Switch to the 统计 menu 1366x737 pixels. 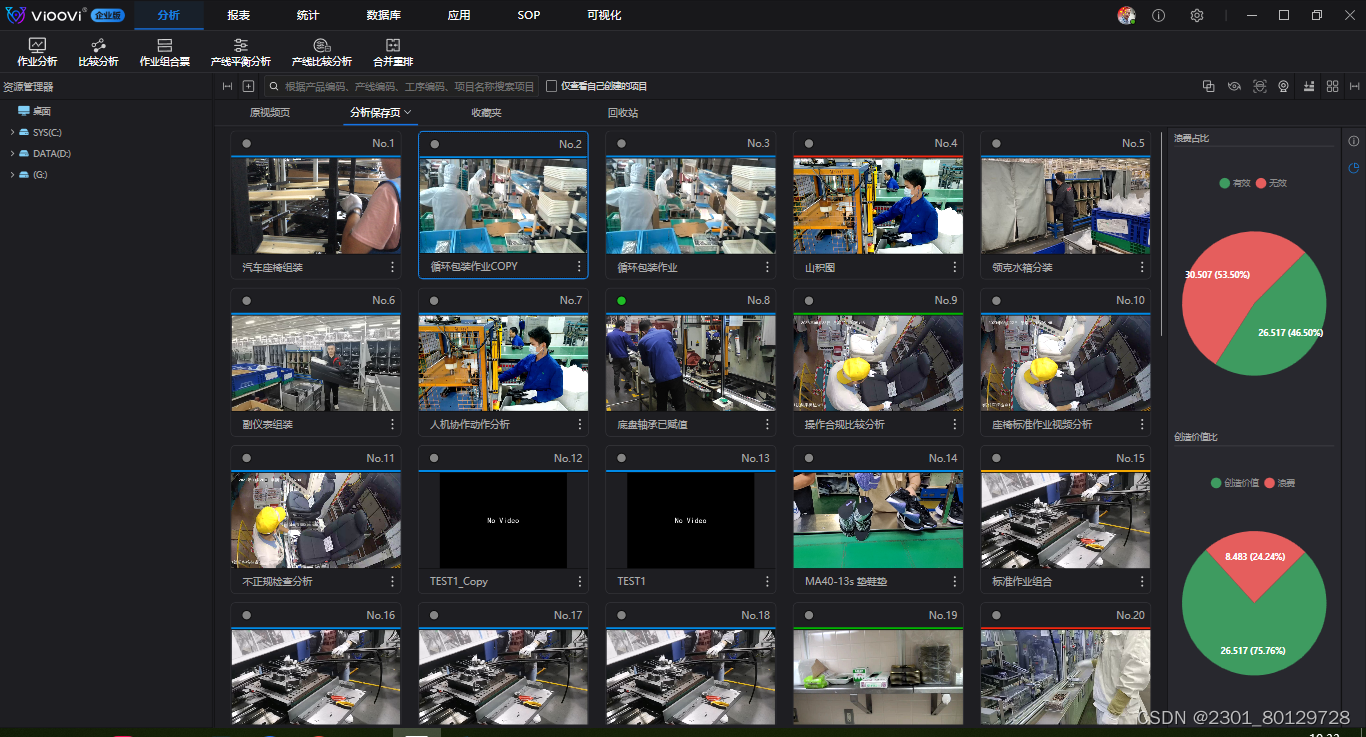308,15
